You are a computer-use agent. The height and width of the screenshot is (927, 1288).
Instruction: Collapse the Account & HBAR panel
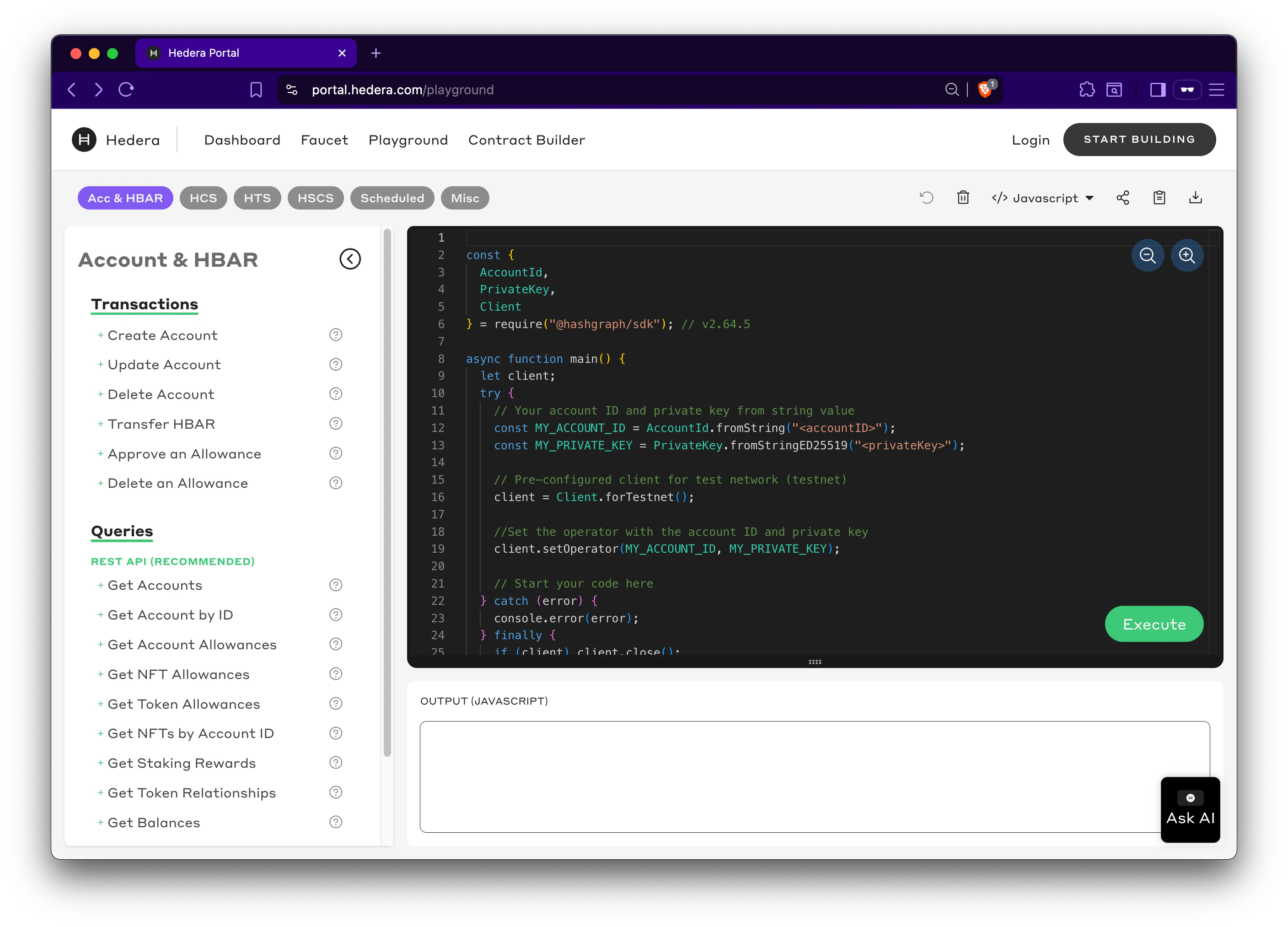pos(350,259)
